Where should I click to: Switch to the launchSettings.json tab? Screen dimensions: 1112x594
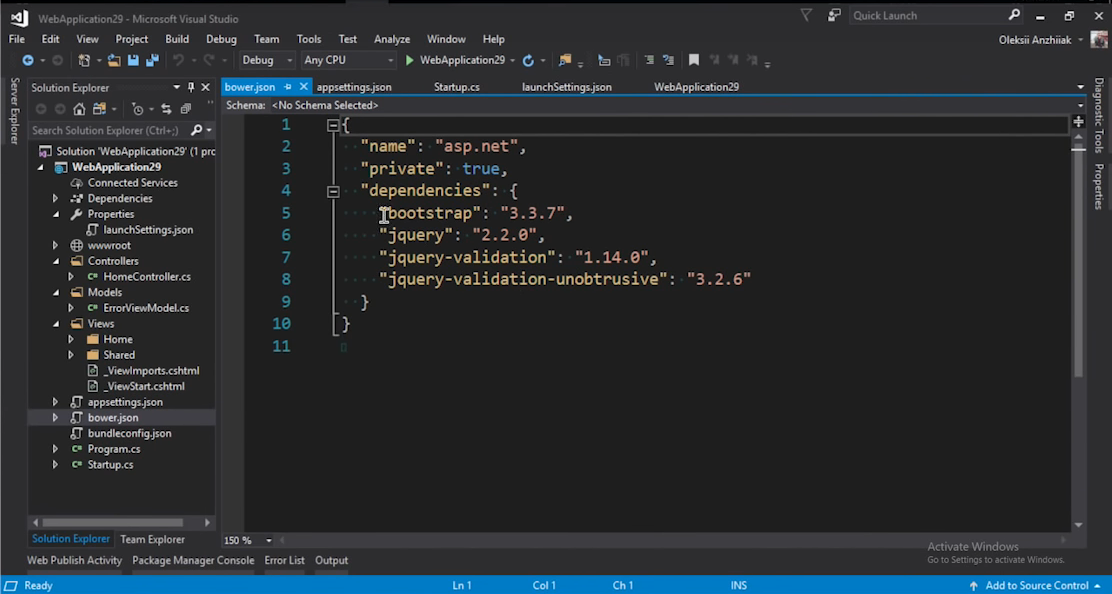(567, 87)
